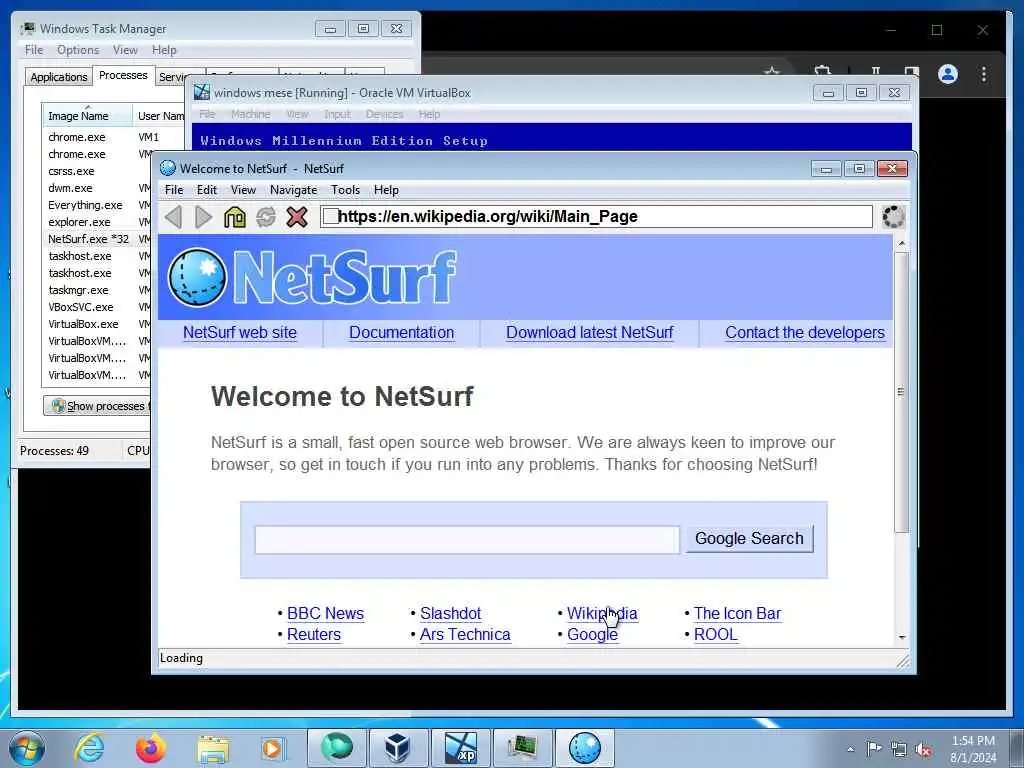Open the Reuters link

(313, 634)
